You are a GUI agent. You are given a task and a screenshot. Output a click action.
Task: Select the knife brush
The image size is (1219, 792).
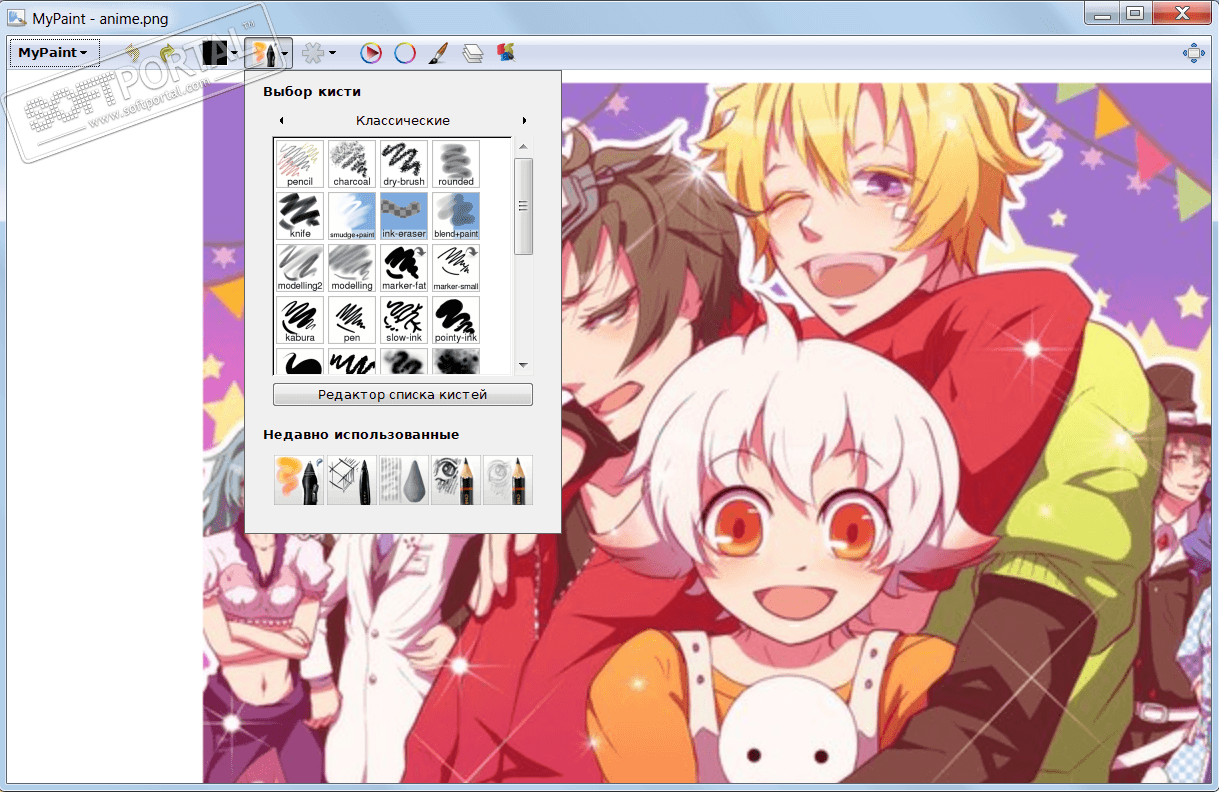300,216
